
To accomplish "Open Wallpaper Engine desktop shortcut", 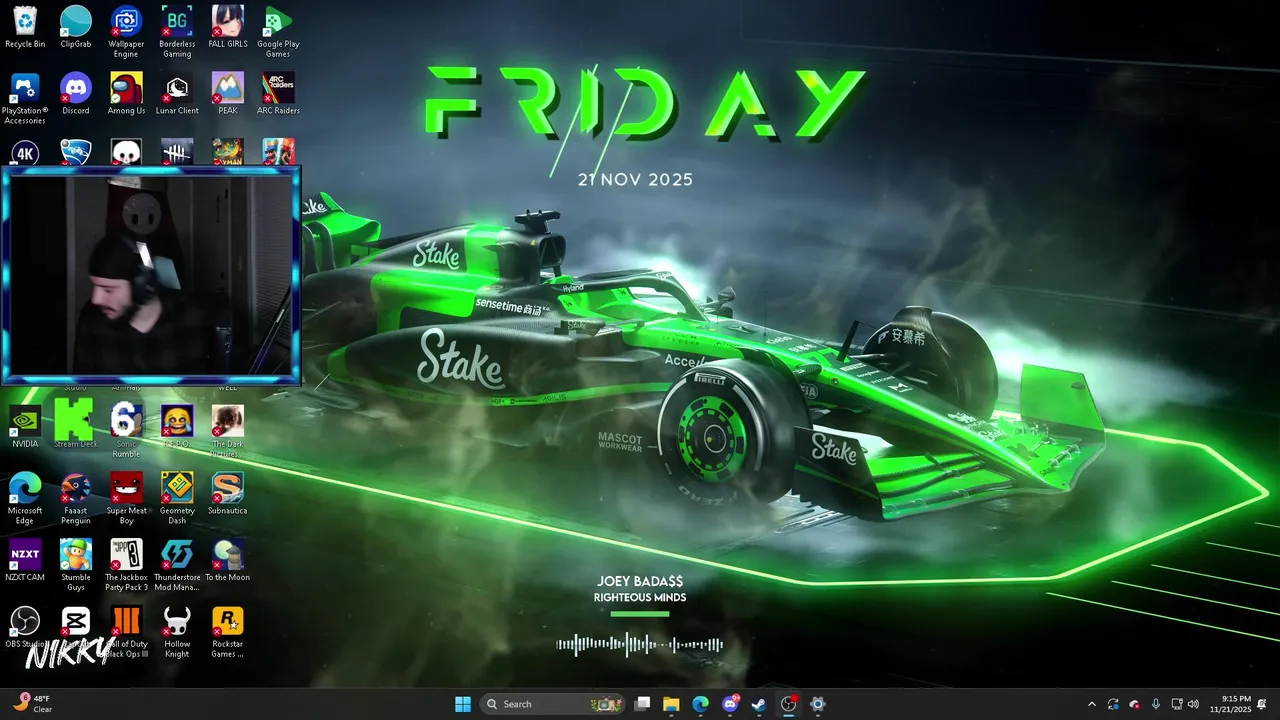I will pos(126,33).
